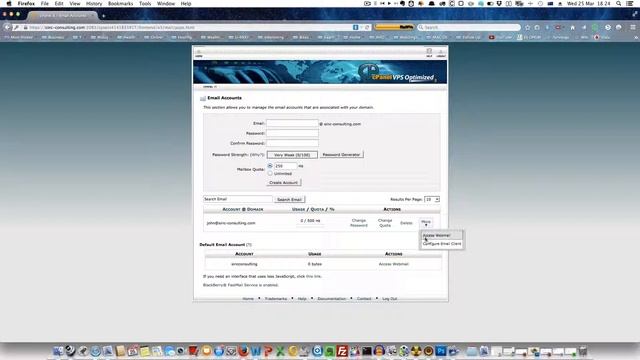Open the View menu
Screen dimensions: 640x360
pyautogui.click(x=75, y=4)
